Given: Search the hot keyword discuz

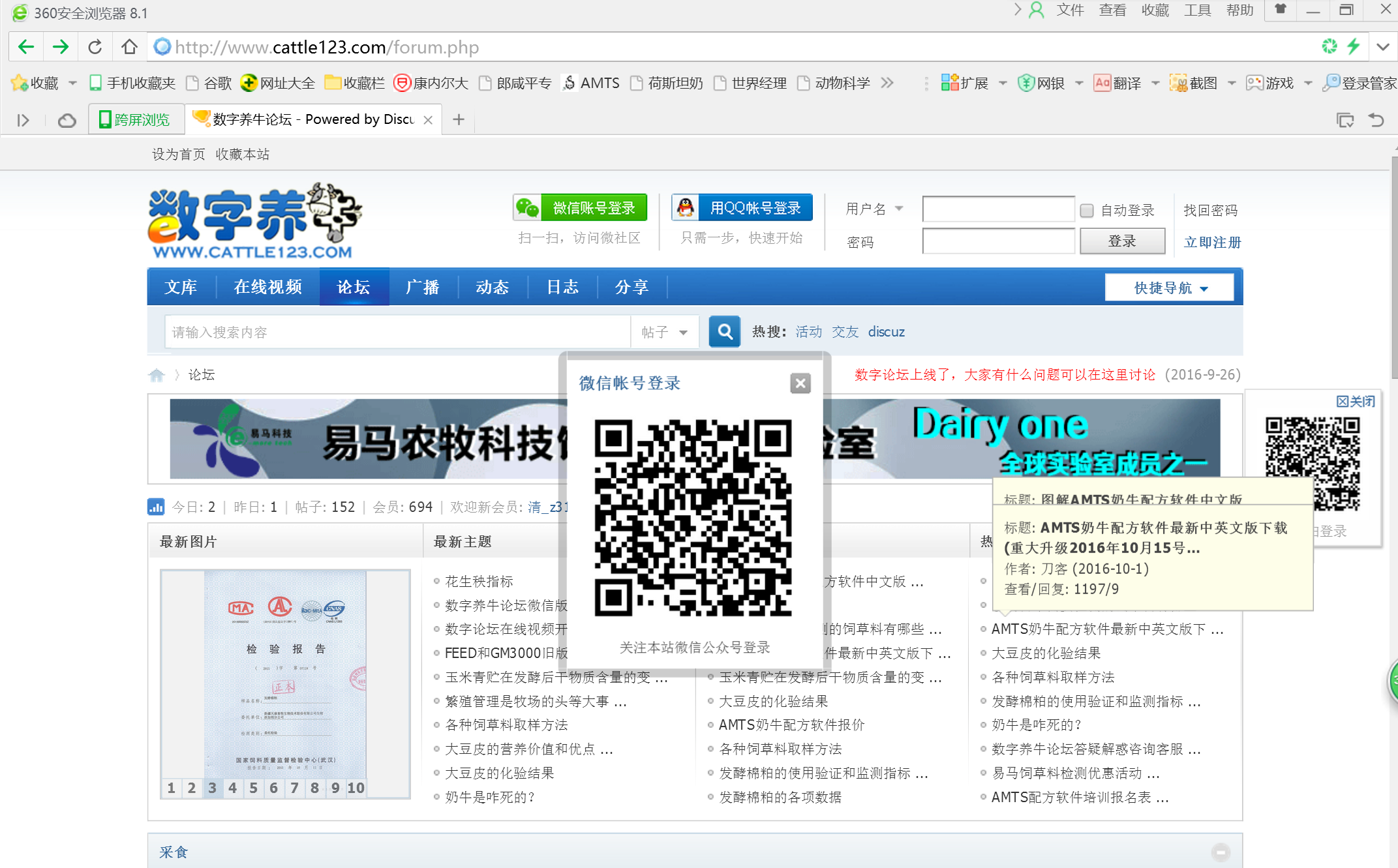Looking at the screenshot, I should [887, 332].
